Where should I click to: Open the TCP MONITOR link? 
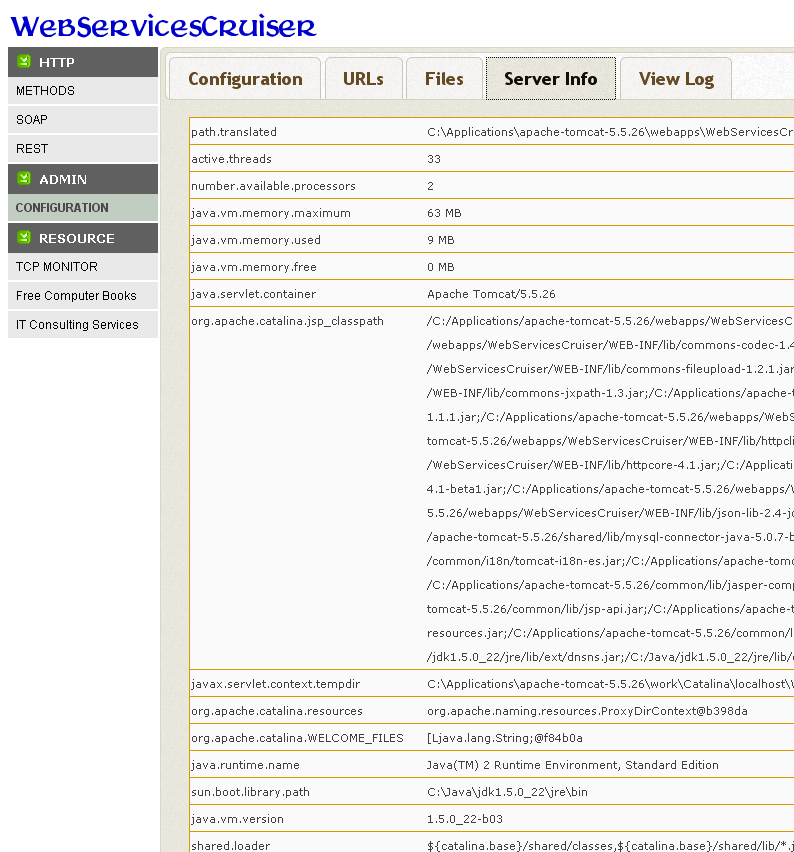pyautogui.click(x=83, y=267)
